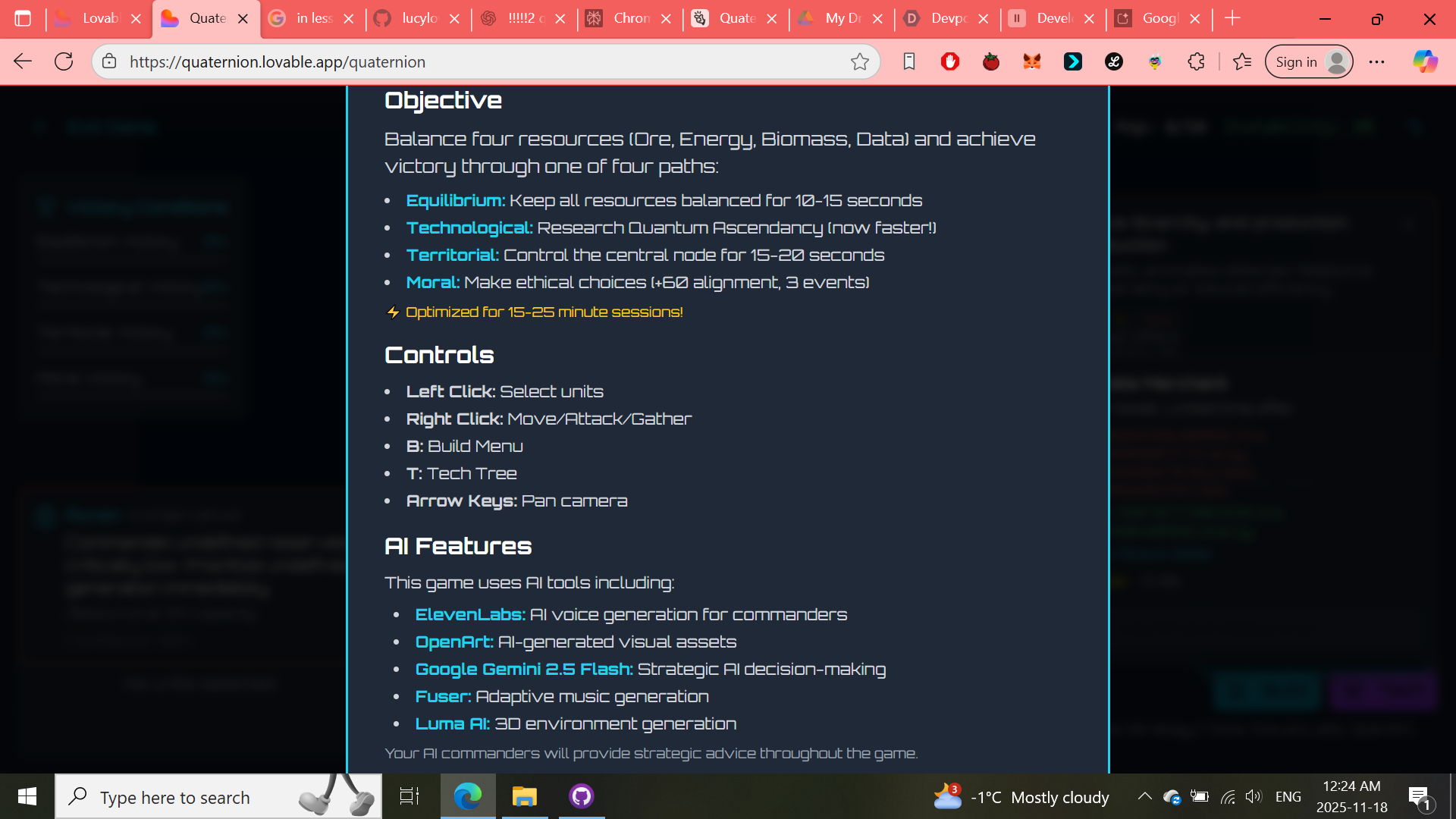Open the Copilot sidebar icon
This screenshot has height=819, width=1456.
(x=1425, y=61)
